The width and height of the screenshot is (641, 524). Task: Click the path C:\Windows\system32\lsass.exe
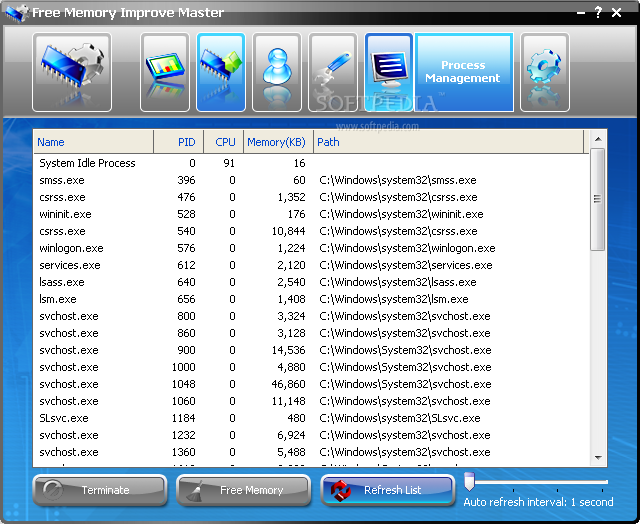(398, 282)
